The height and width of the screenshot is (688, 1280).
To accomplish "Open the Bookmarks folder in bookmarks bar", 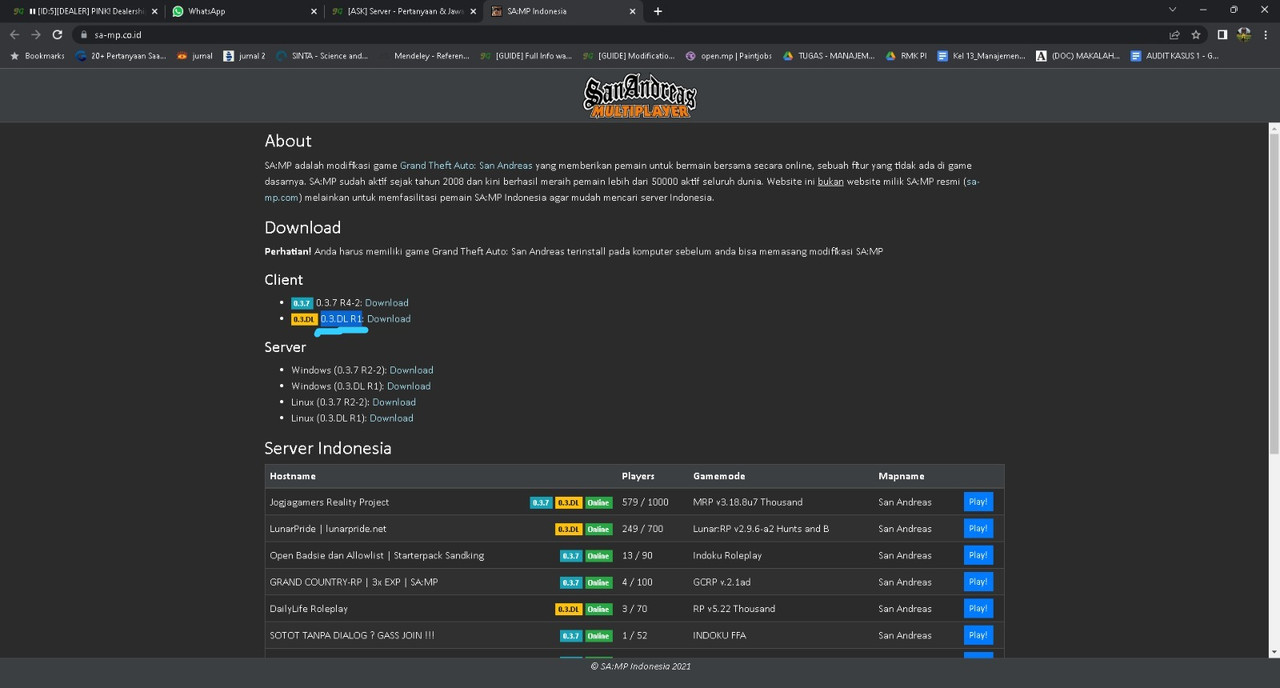I will coord(37,56).
